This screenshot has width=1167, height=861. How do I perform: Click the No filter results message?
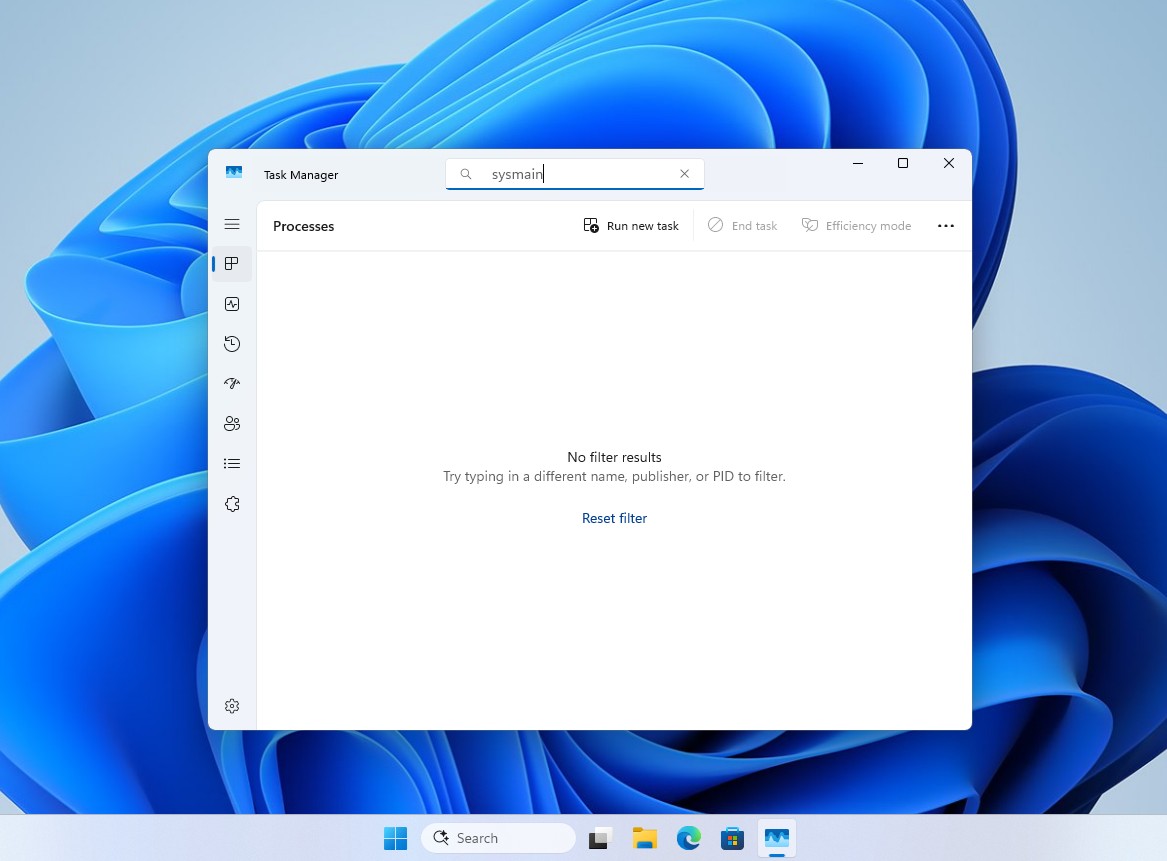(x=614, y=457)
